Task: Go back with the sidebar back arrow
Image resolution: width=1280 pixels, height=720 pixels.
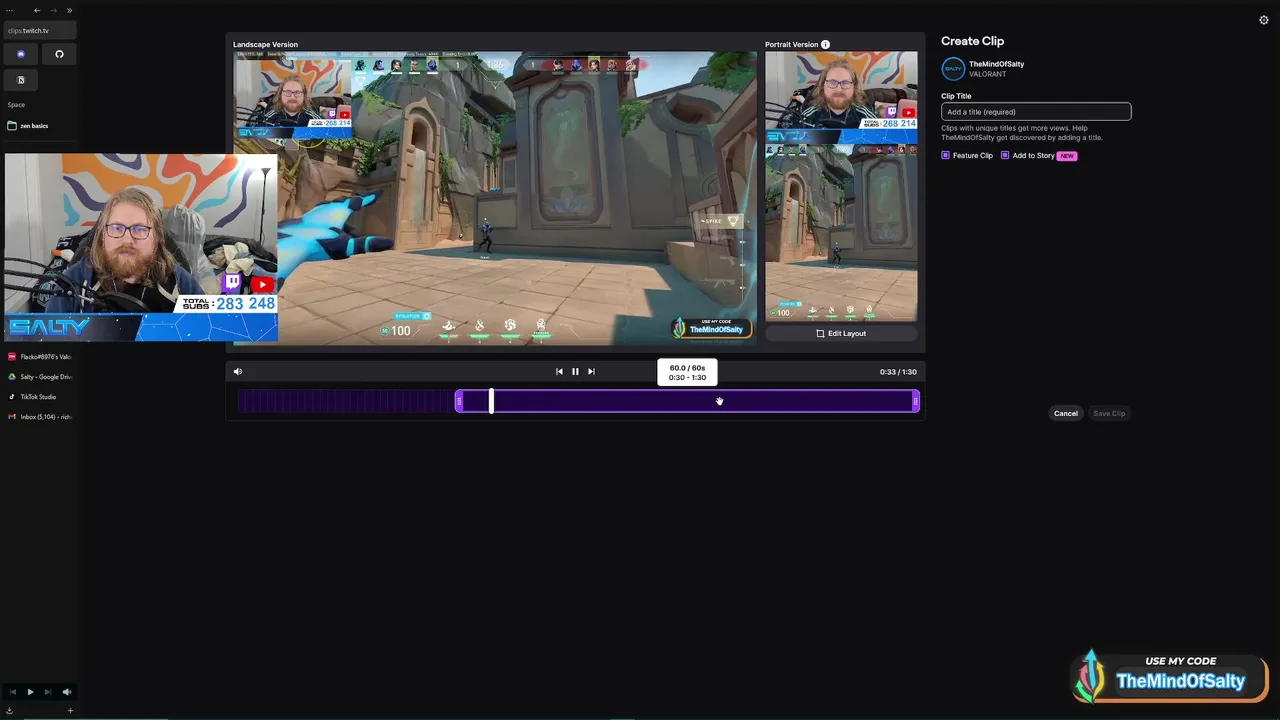Action: coord(37,10)
